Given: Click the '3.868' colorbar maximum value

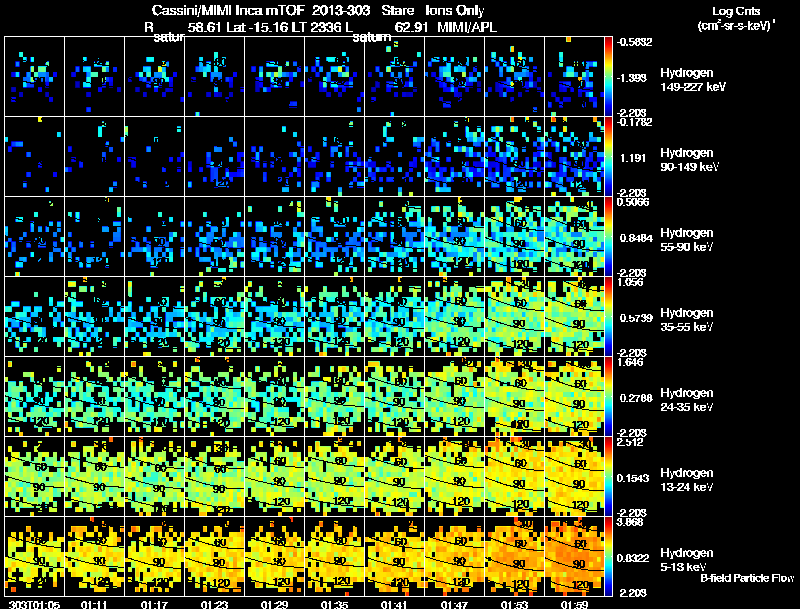Looking at the screenshot, I should tap(630, 522).
